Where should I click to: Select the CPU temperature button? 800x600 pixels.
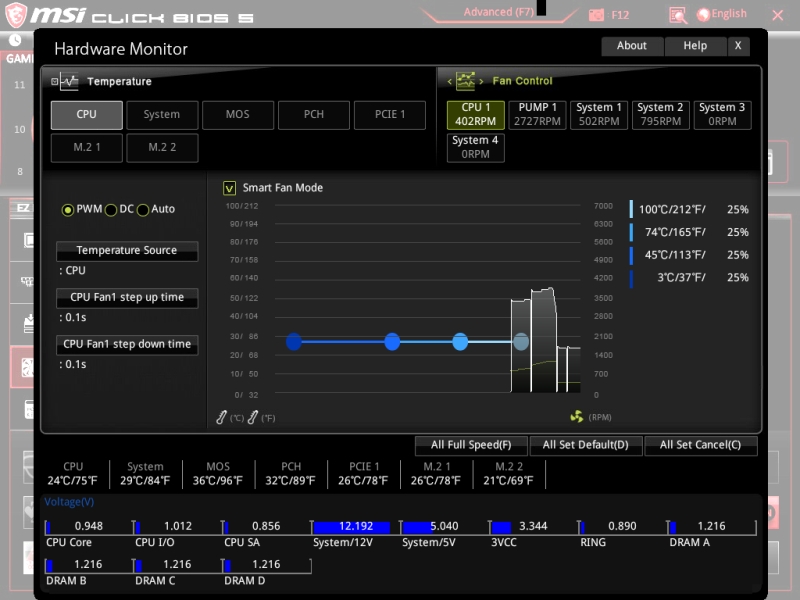[86, 115]
